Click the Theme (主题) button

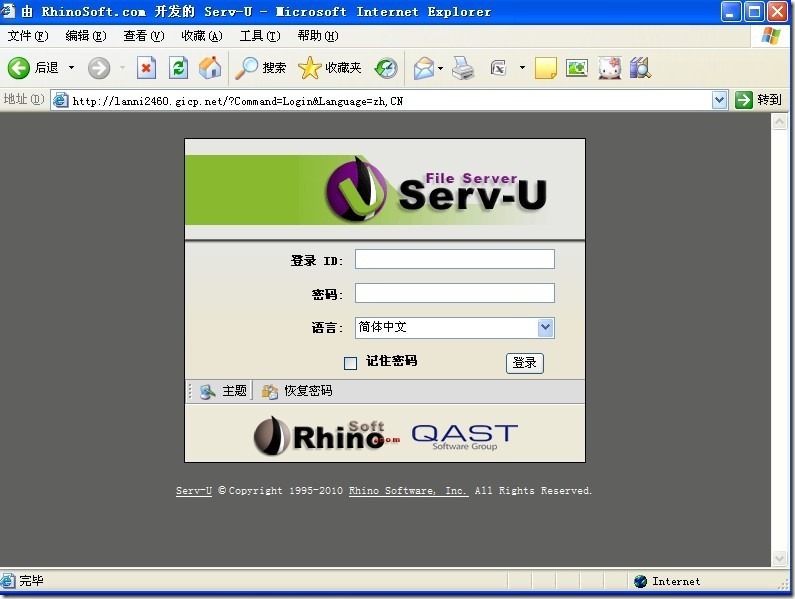coord(223,391)
